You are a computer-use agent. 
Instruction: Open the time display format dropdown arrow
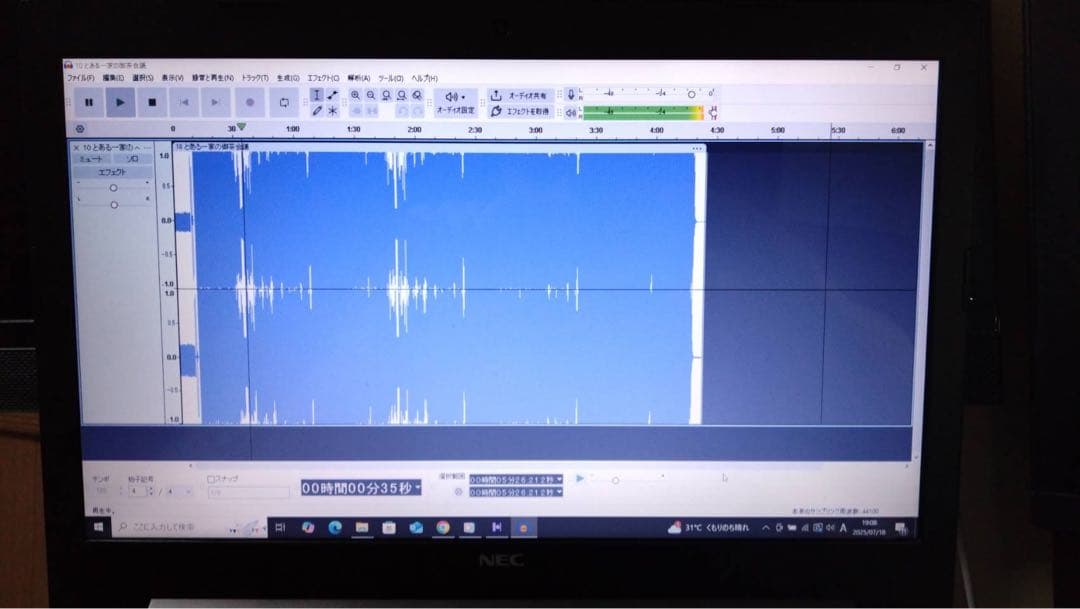coord(417,488)
